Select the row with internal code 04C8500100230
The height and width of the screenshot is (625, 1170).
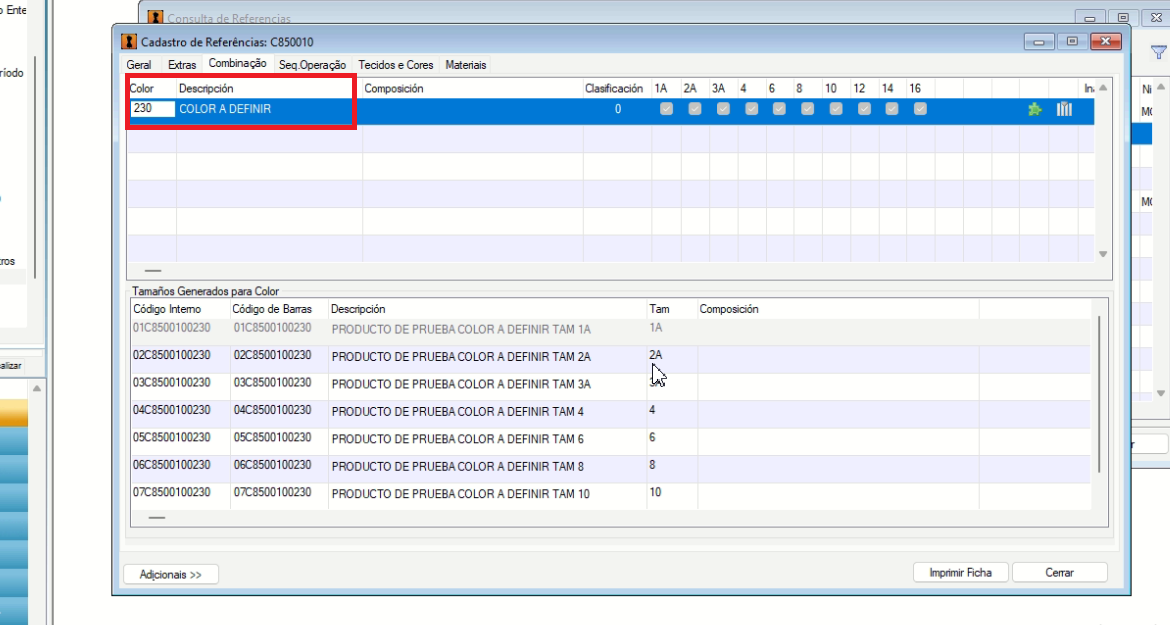(610, 412)
